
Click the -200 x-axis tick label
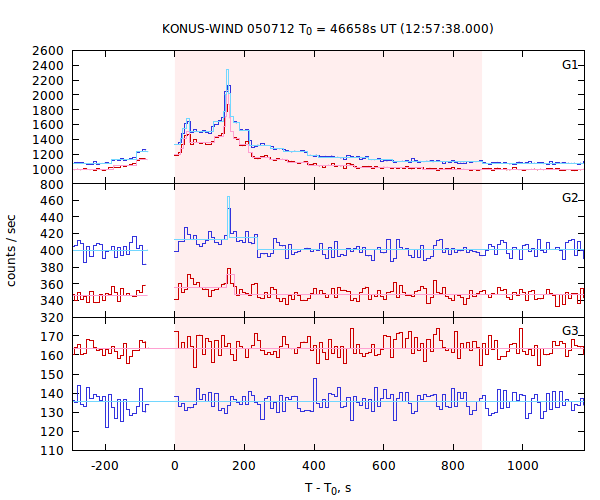(x=105, y=466)
